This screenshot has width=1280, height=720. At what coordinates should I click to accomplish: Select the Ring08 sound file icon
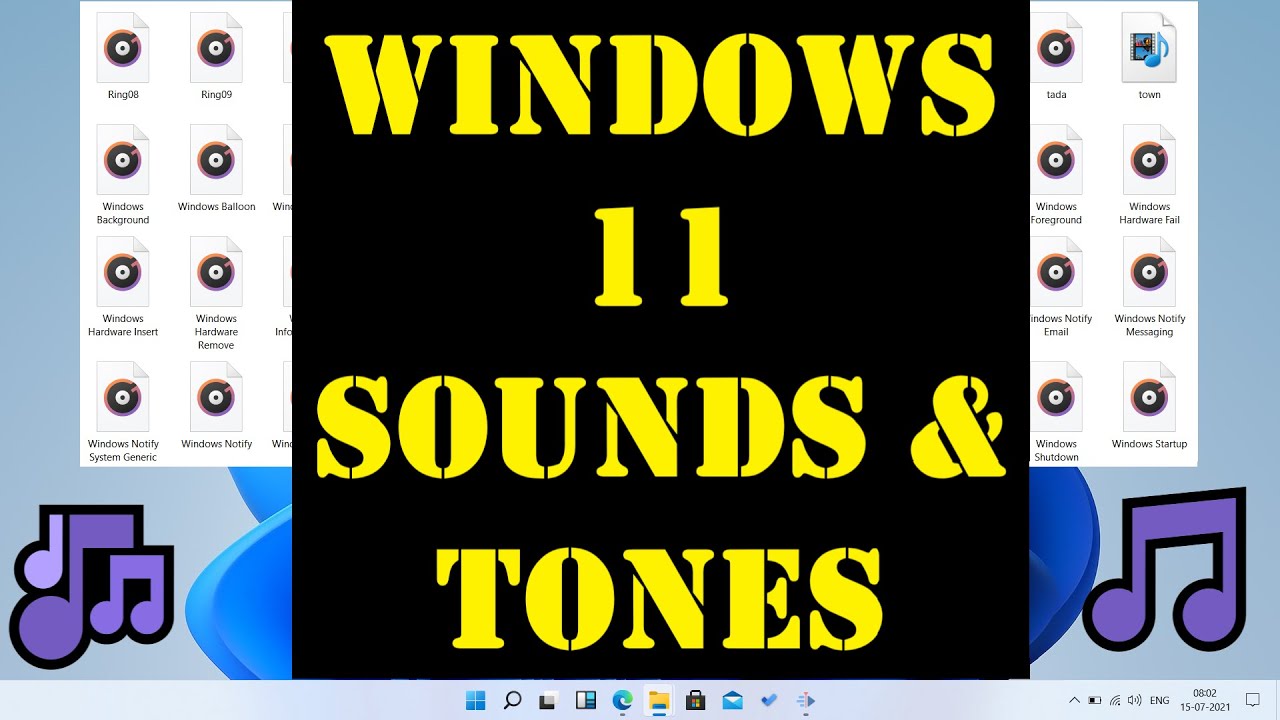pos(123,48)
